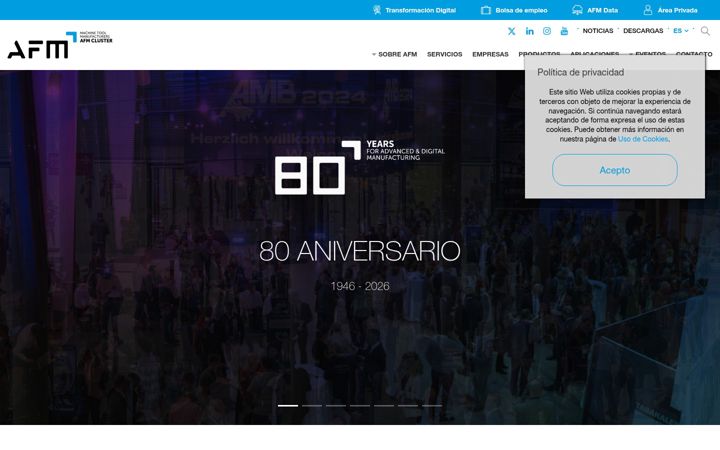Open AFM Data cloud link
This screenshot has width=720, height=450.
pyautogui.click(x=595, y=10)
